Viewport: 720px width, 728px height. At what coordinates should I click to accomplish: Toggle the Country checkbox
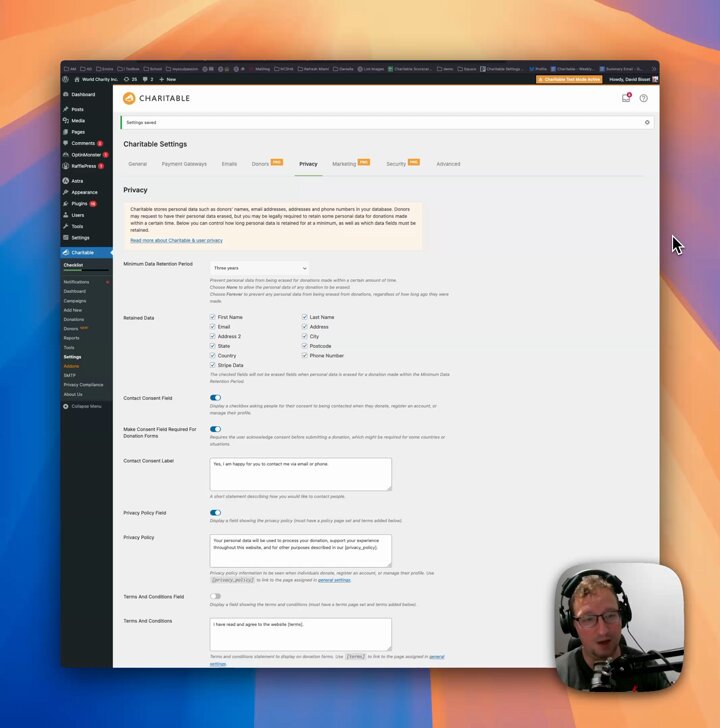213,355
